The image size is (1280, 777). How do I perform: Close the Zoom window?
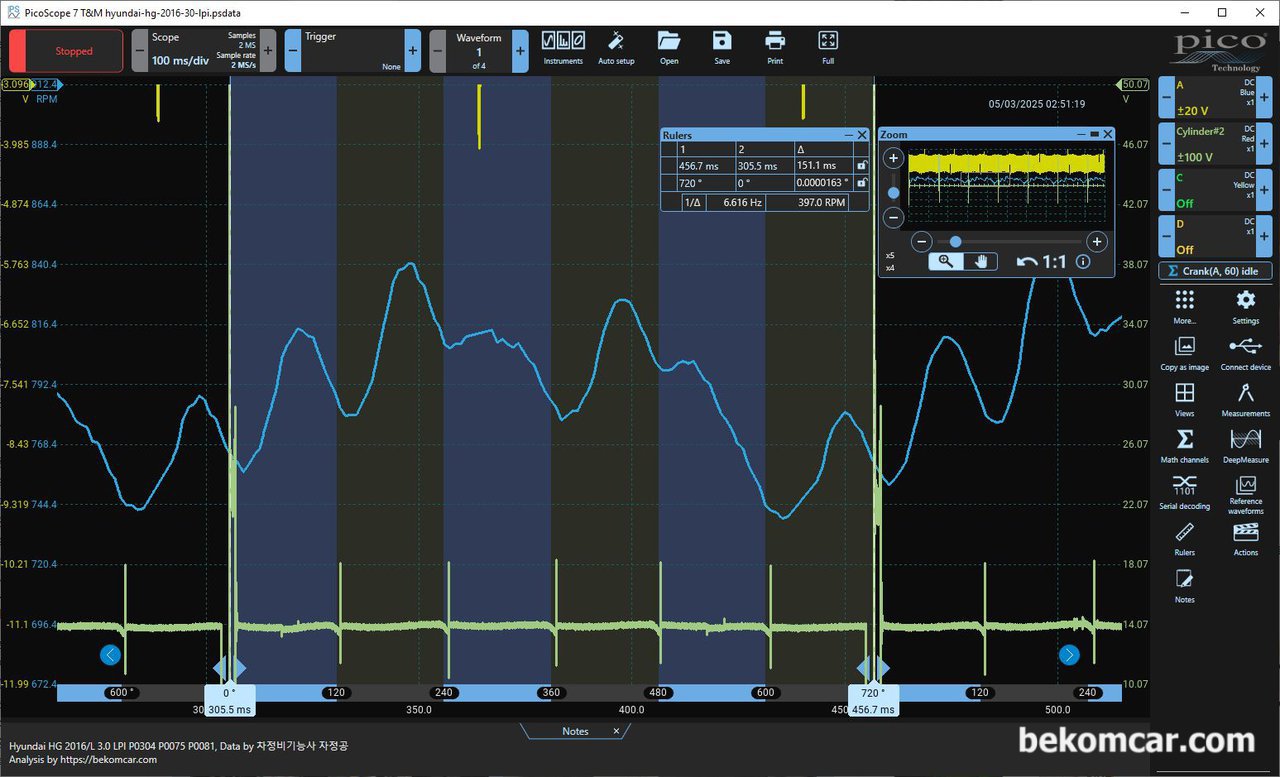pos(1109,134)
